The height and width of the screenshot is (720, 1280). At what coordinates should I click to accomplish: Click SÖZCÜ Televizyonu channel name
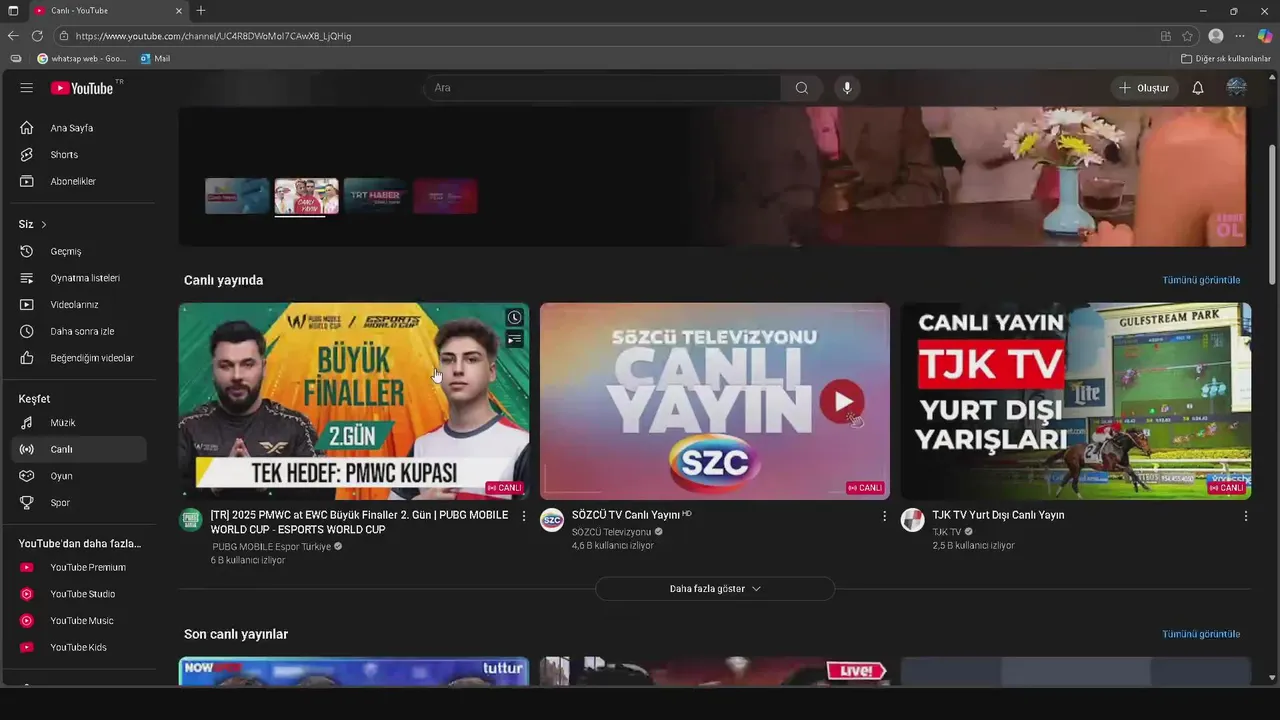pyautogui.click(x=611, y=532)
